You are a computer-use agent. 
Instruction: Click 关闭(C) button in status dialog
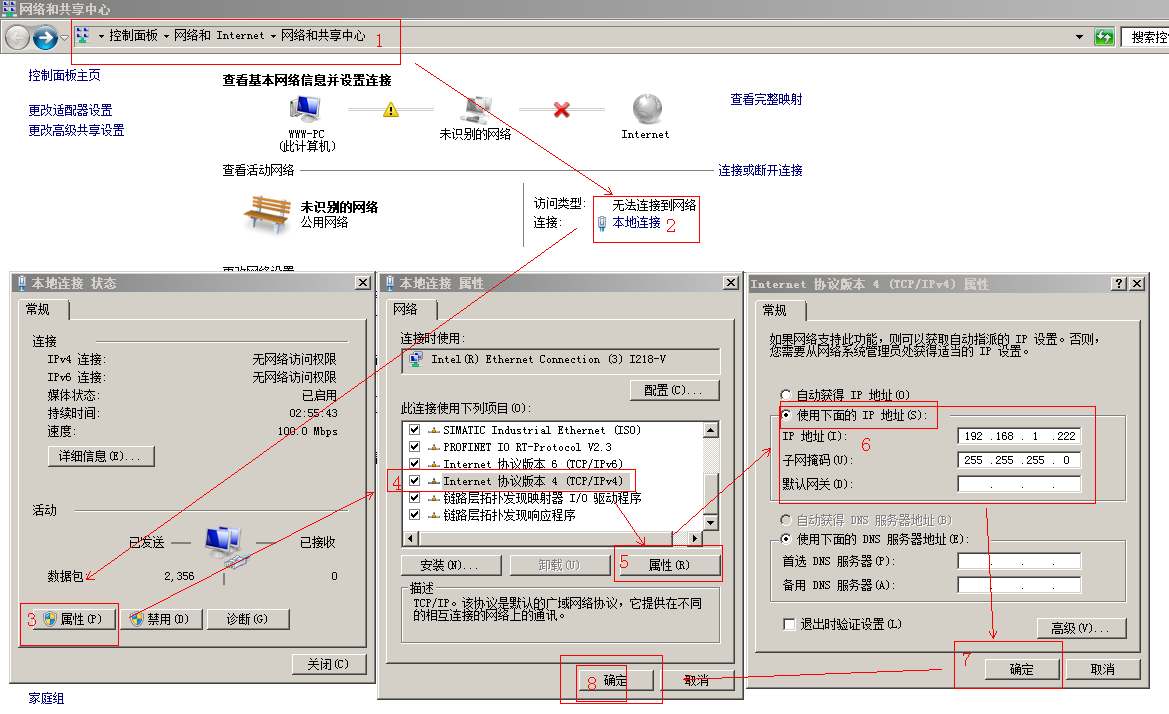pyautogui.click(x=328, y=664)
